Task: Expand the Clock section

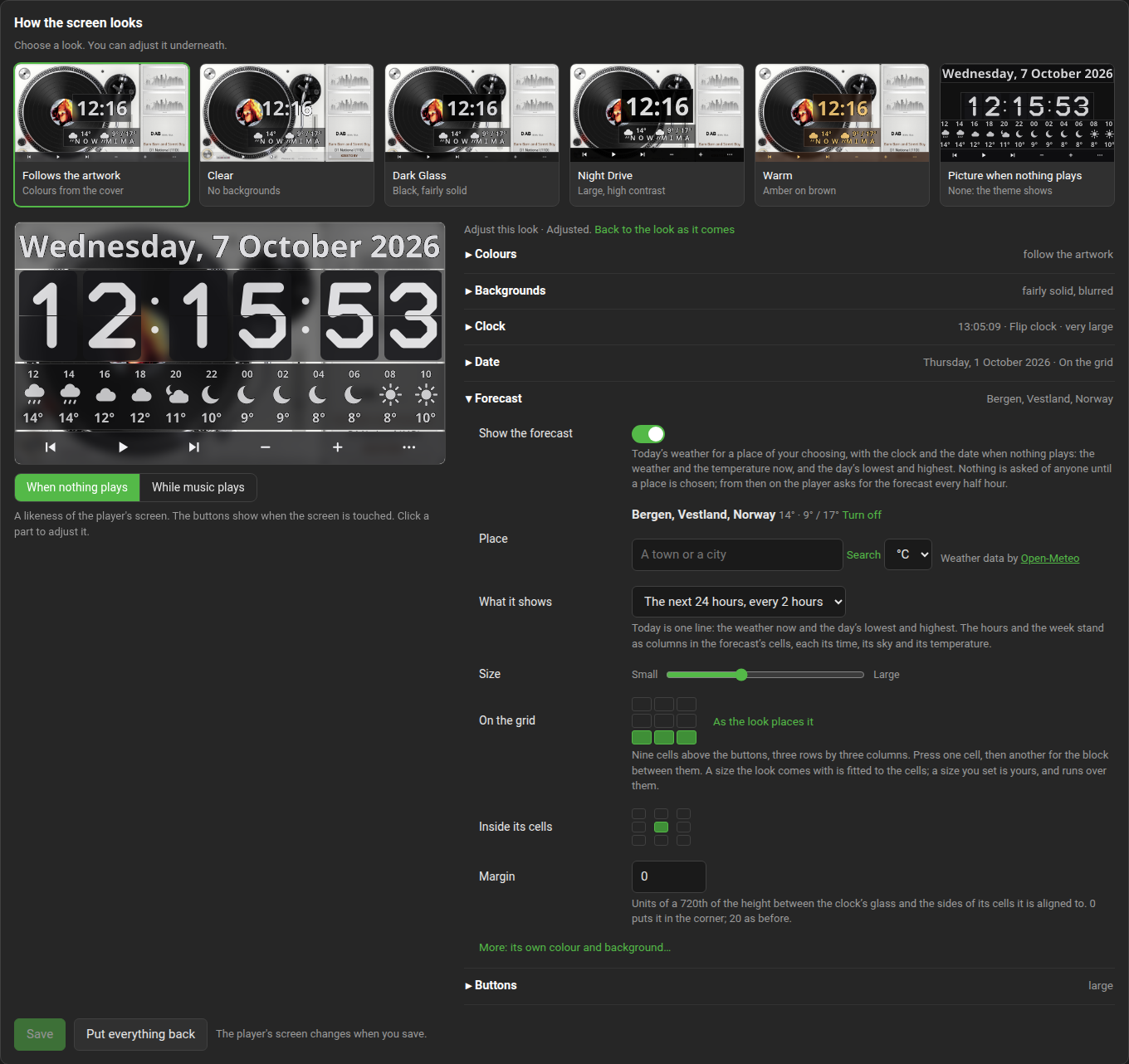Action: [x=789, y=326]
